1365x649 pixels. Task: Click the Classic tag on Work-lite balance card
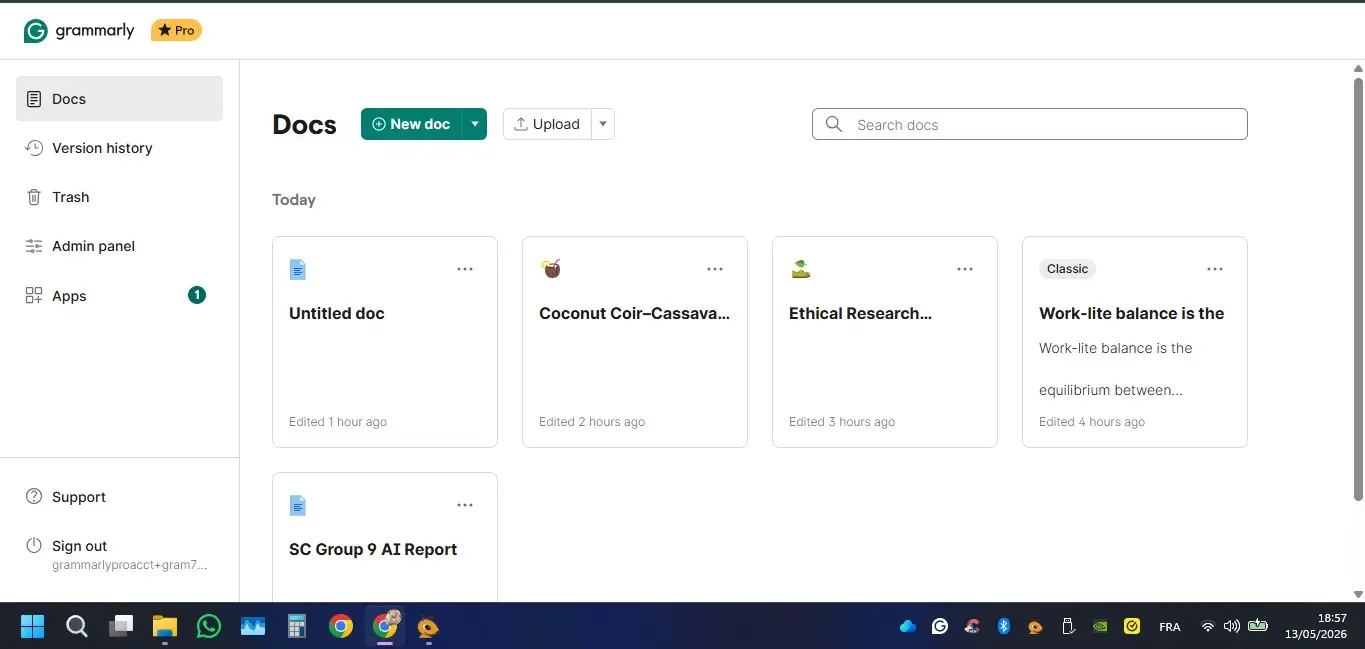pyautogui.click(x=1068, y=268)
